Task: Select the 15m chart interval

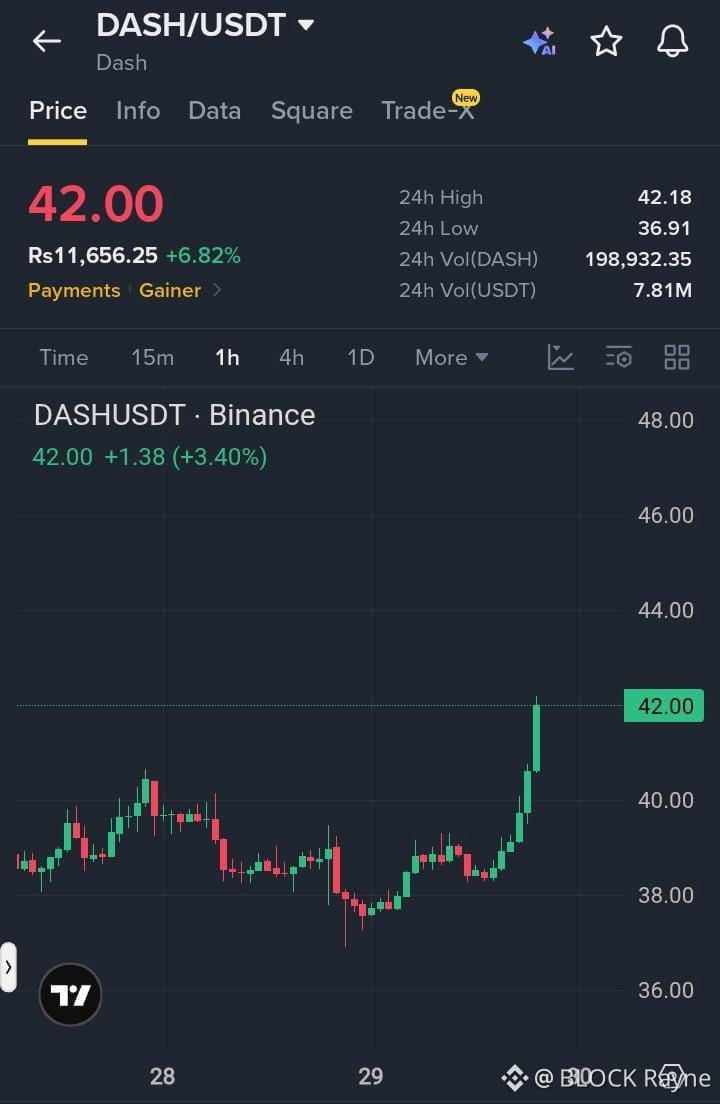Action: pyautogui.click(x=152, y=357)
